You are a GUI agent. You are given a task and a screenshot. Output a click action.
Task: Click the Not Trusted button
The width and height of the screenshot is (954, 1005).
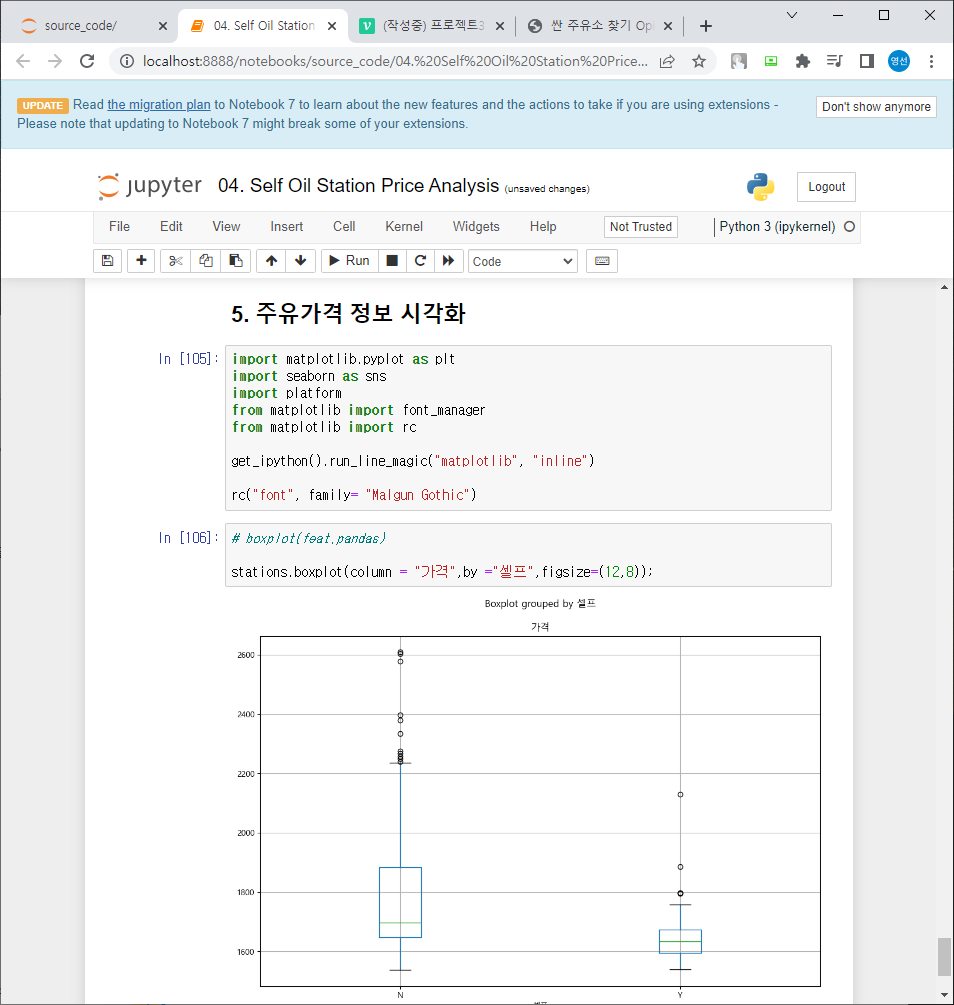tap(640, 227)
